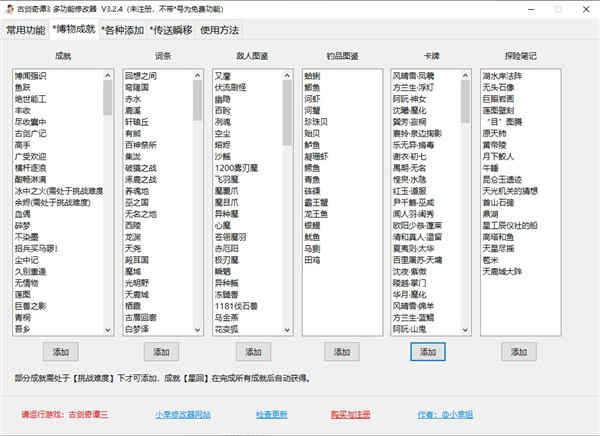This screenshot has height=436, width=600.
Task: Click 添加 button under 敌人图鉴 list
Action: 253,352
